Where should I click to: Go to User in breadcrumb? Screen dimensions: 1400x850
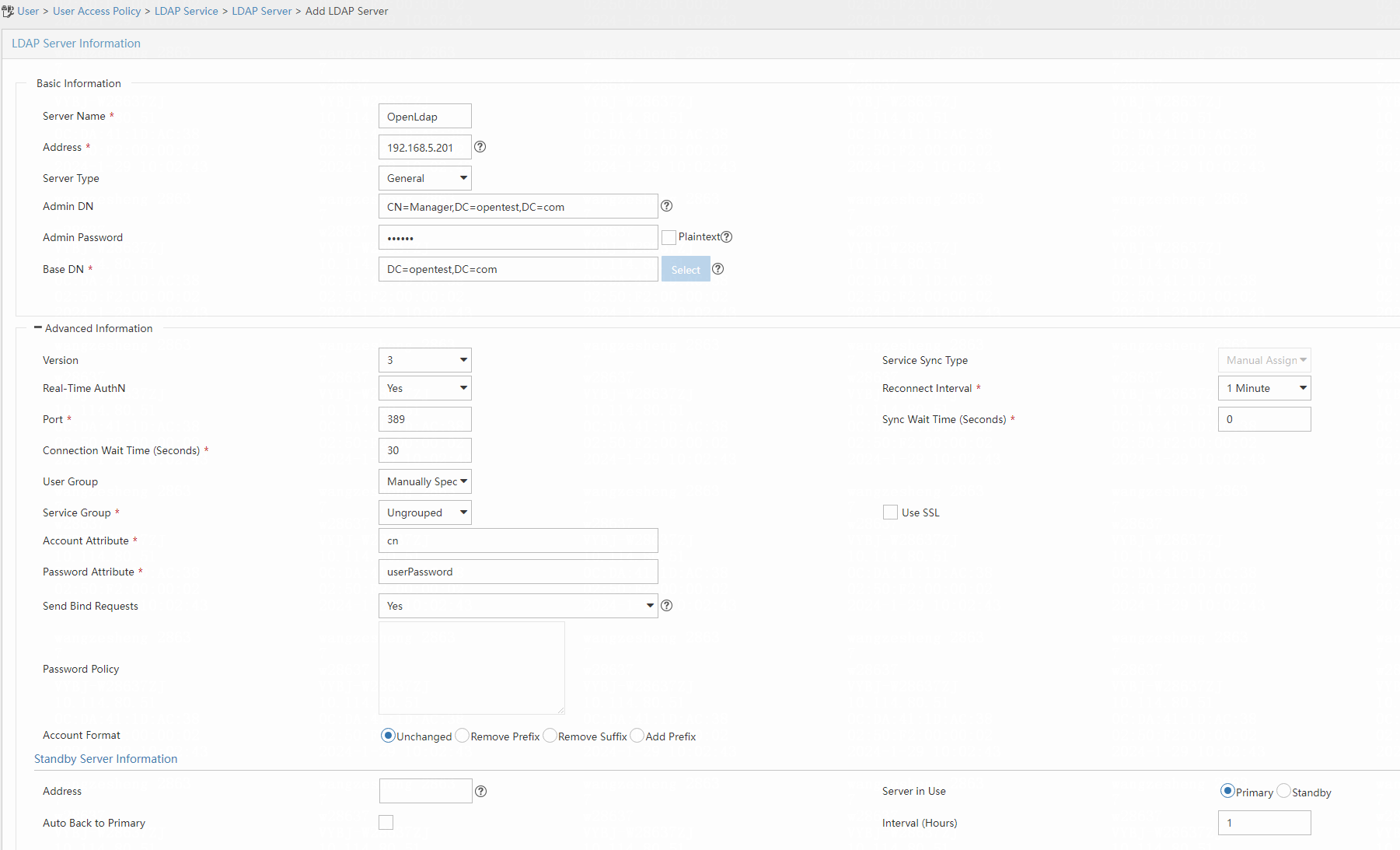click(x=28, y=11)
